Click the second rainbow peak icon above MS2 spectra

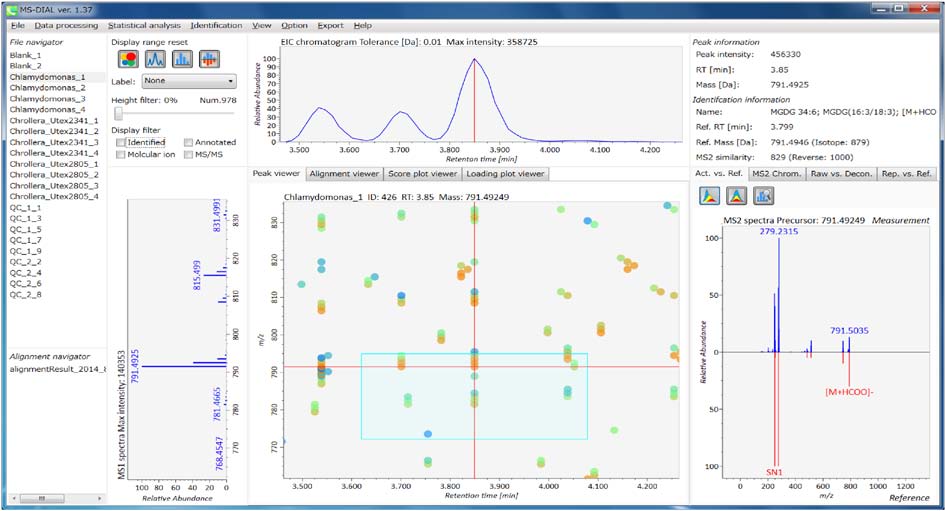[x=736, y=196]
